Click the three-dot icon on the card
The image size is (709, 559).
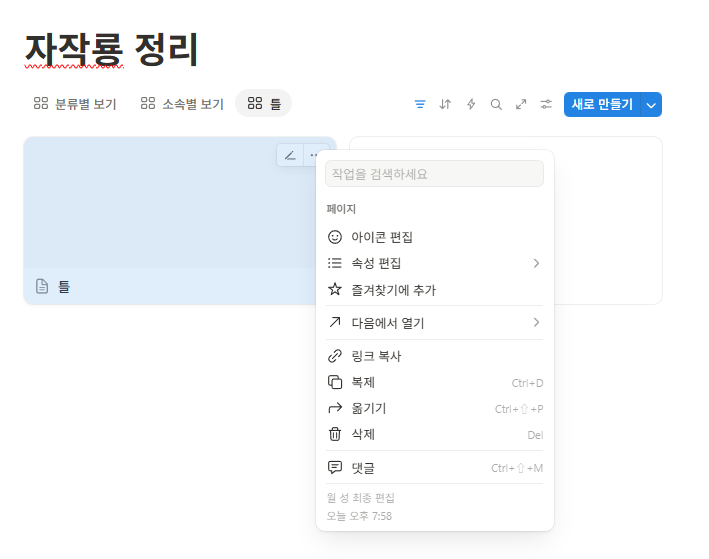(x=315, y=155)
